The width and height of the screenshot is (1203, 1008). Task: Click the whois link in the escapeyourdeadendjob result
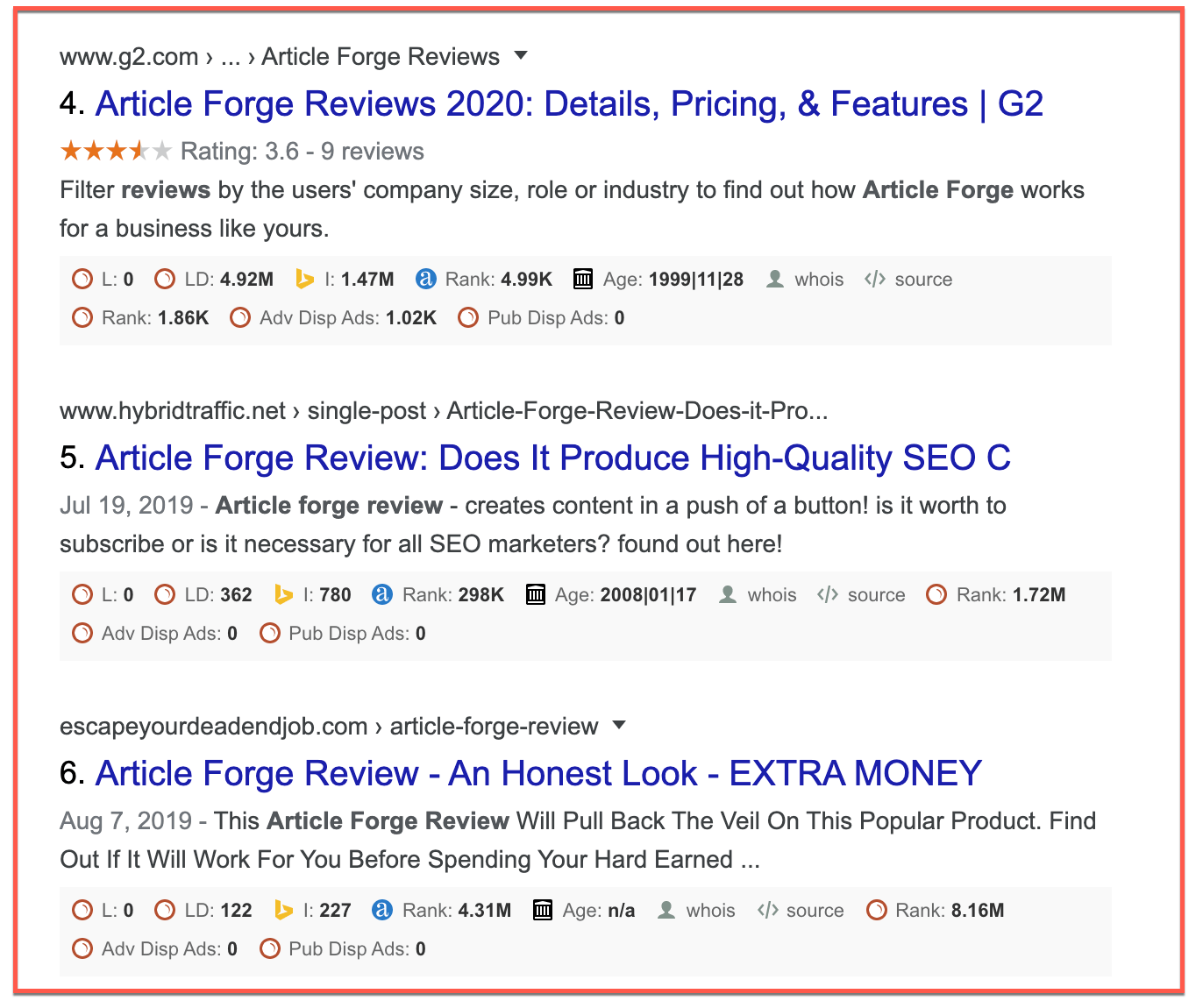click(x=710, y=911)
